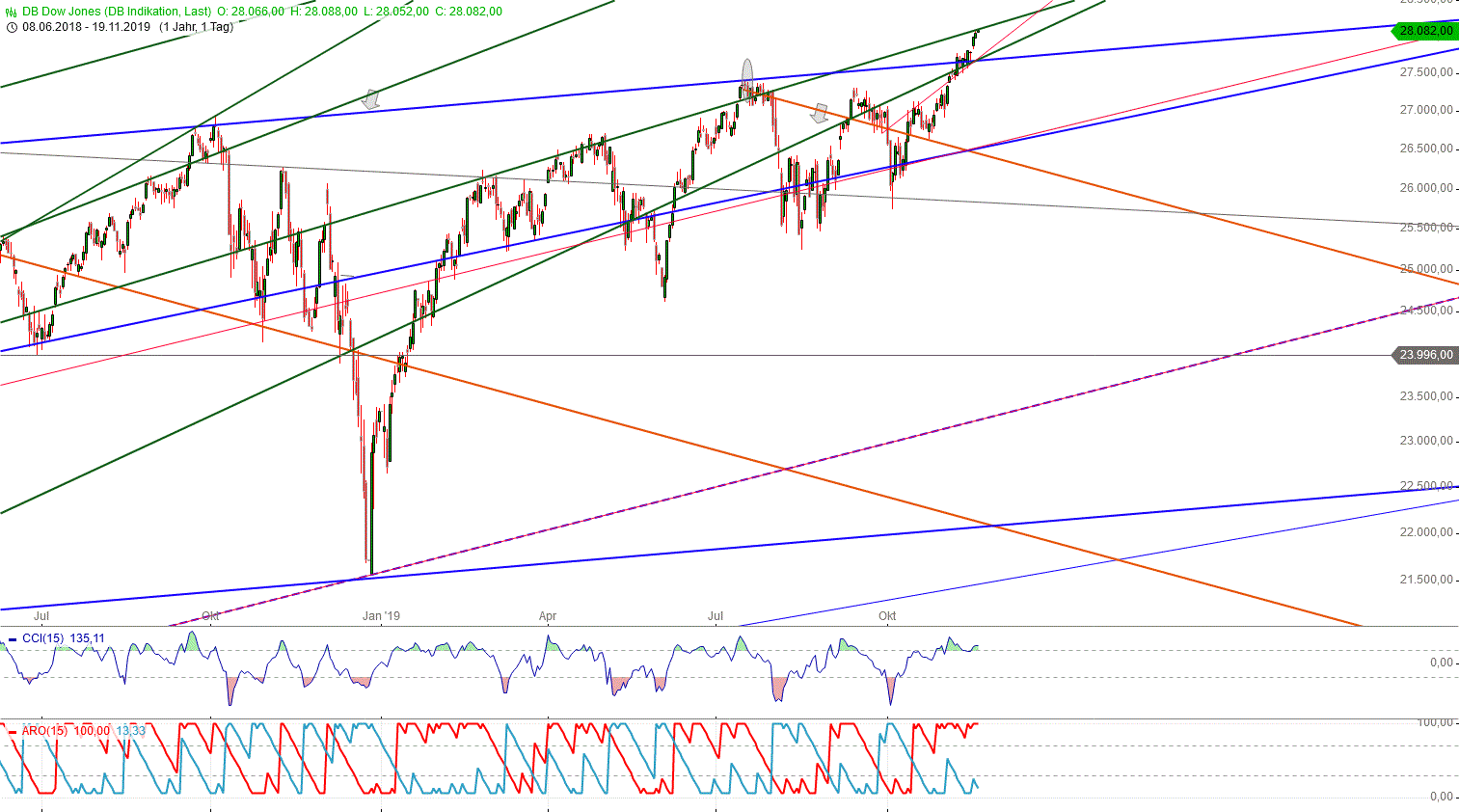Click the Apr time axis label

coord(548,616)
